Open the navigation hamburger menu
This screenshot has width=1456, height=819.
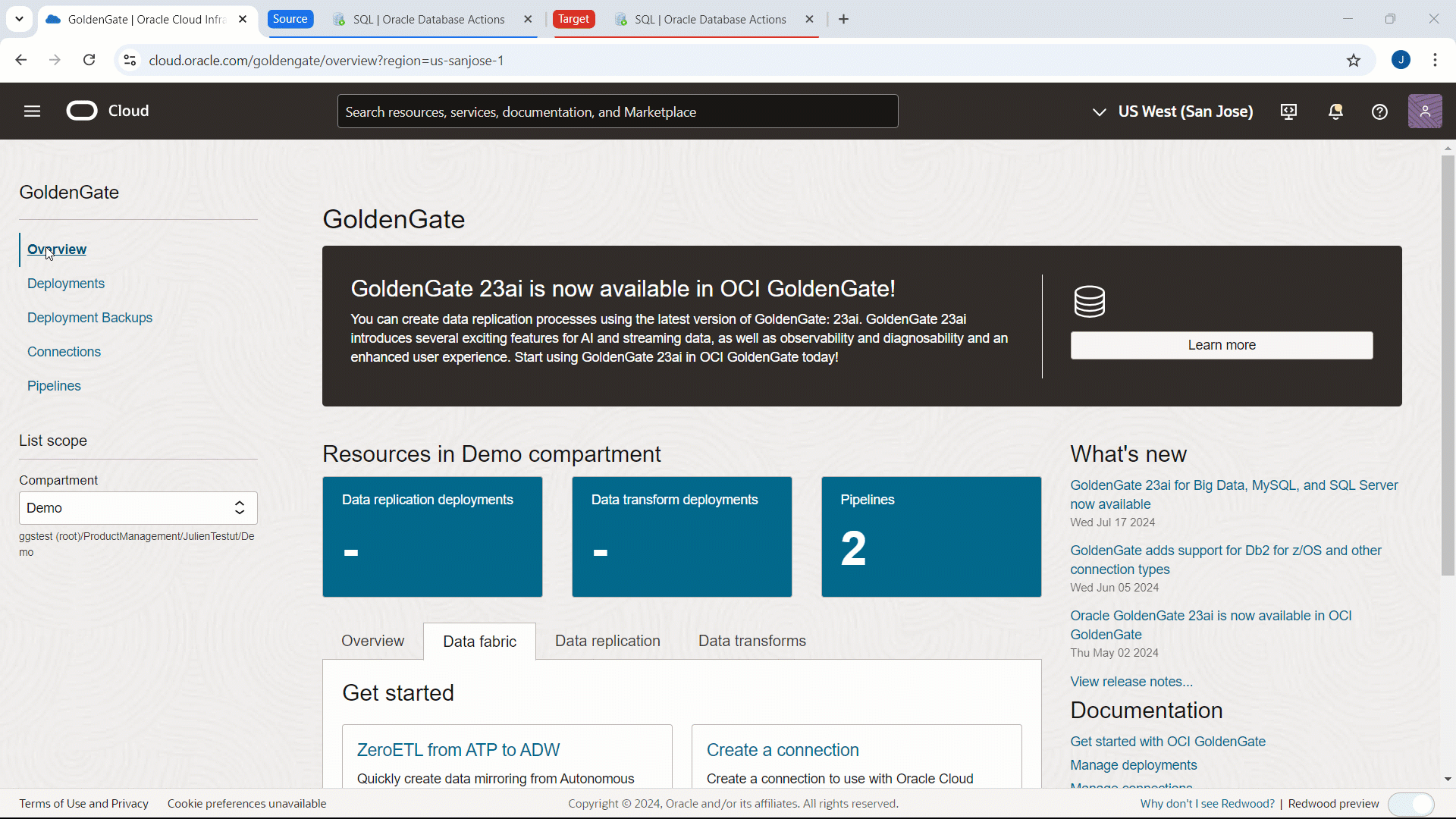(x=32, y=111)
